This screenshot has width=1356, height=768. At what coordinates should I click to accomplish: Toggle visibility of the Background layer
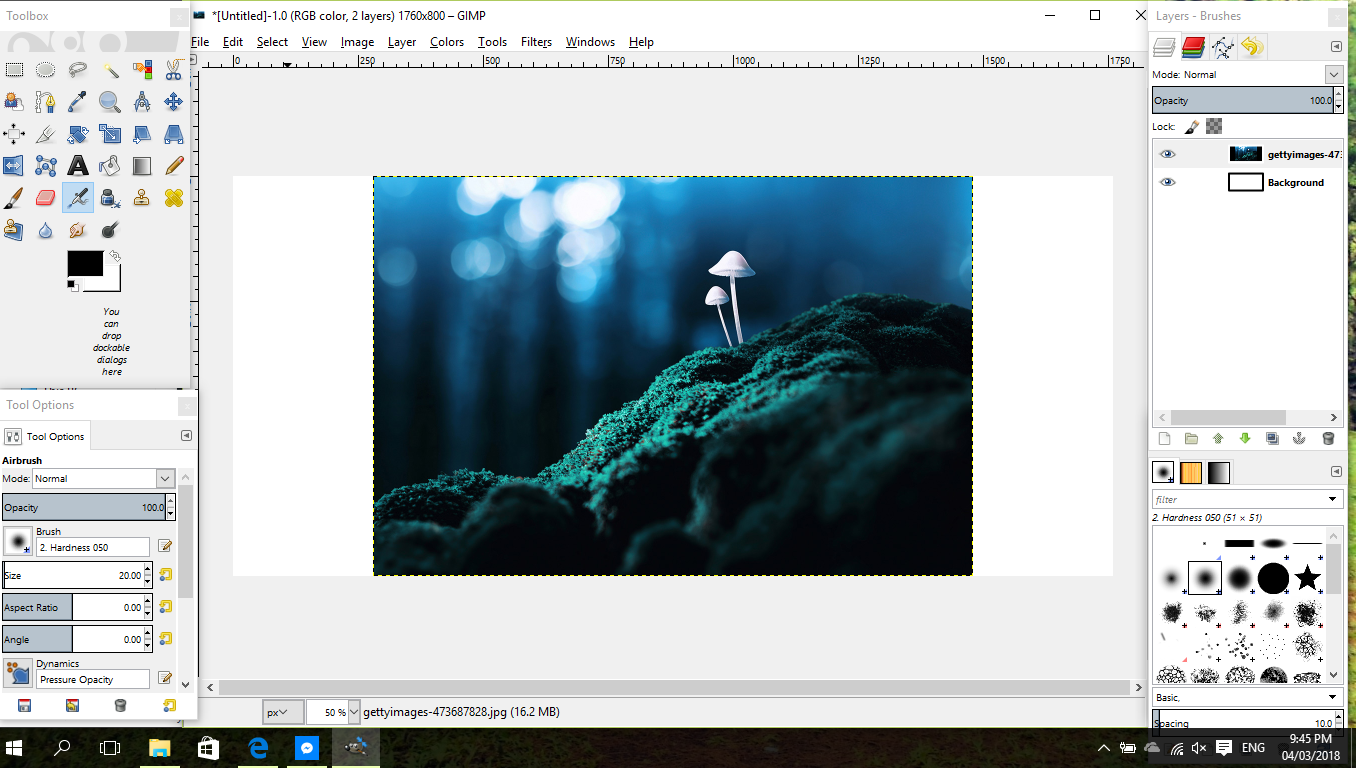(1167, 182)
